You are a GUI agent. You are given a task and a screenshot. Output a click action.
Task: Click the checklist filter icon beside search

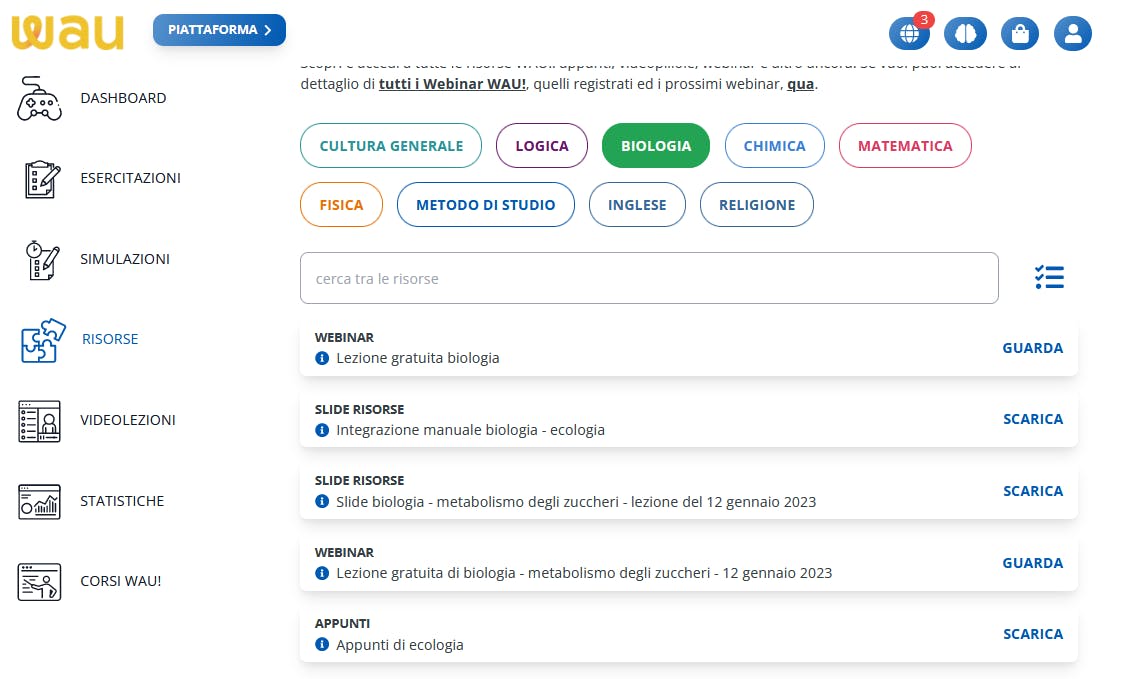point(1050,278)
